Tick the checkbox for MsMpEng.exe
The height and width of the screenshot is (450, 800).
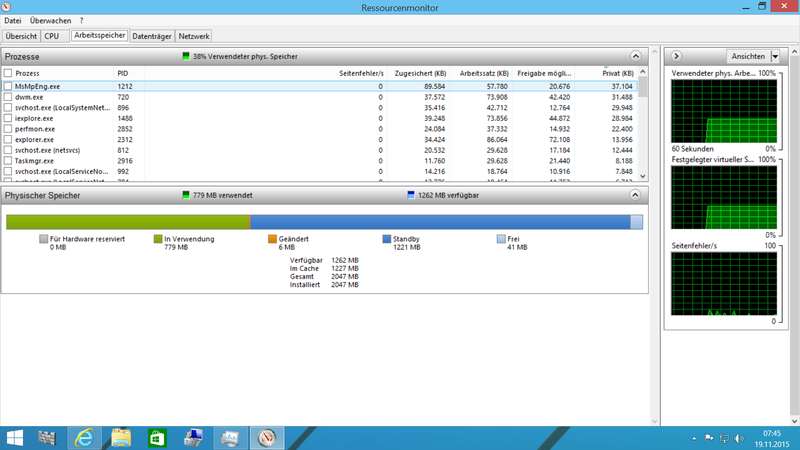[x=8, y=86]
